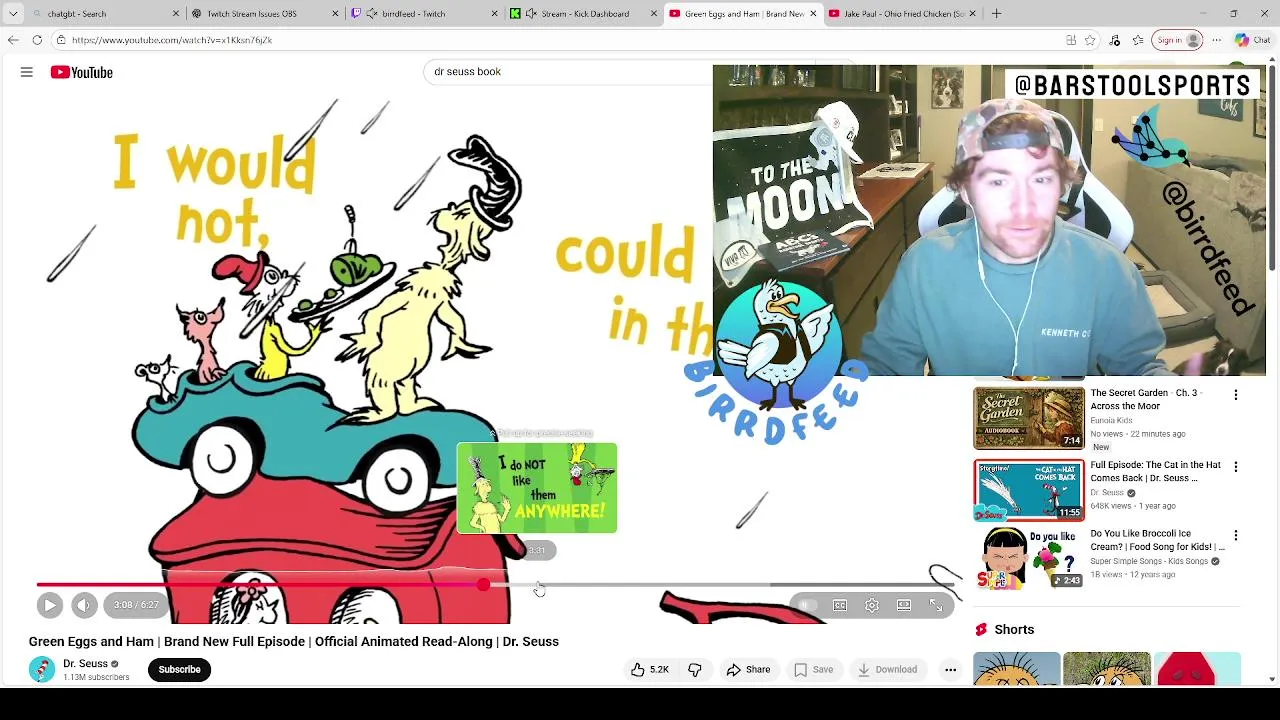
Task: Open Do You Like Broccoli Ice Cream title
Action: pyautogui.click(x=1157, y=540)
